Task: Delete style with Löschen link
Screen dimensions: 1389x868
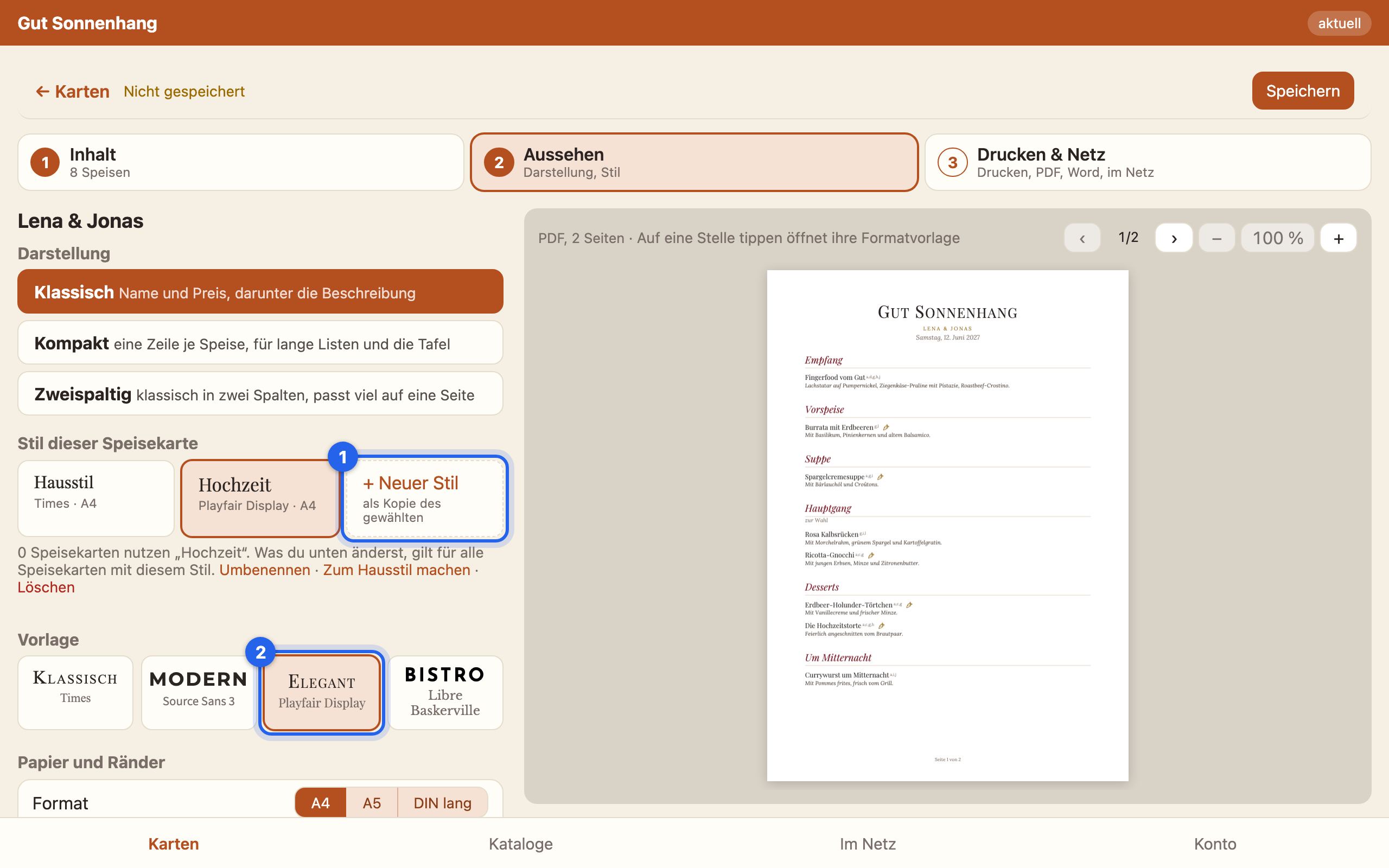Action: 46,588
